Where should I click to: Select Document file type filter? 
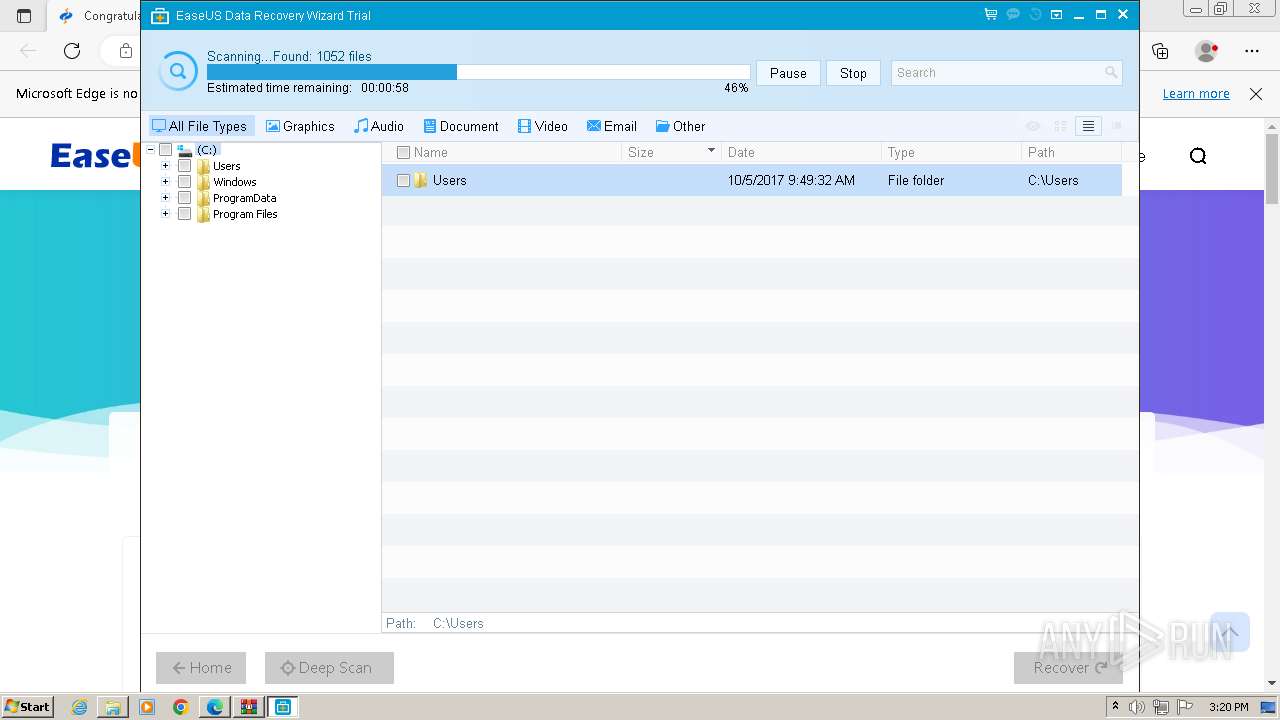[x=461, y=126]
